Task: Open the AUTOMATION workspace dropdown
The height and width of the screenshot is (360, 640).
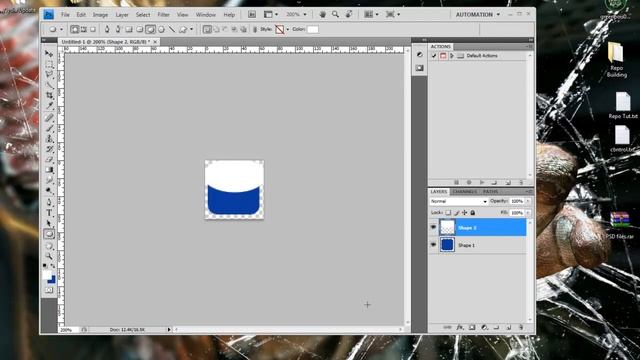Action: click(x=478, y=14)
